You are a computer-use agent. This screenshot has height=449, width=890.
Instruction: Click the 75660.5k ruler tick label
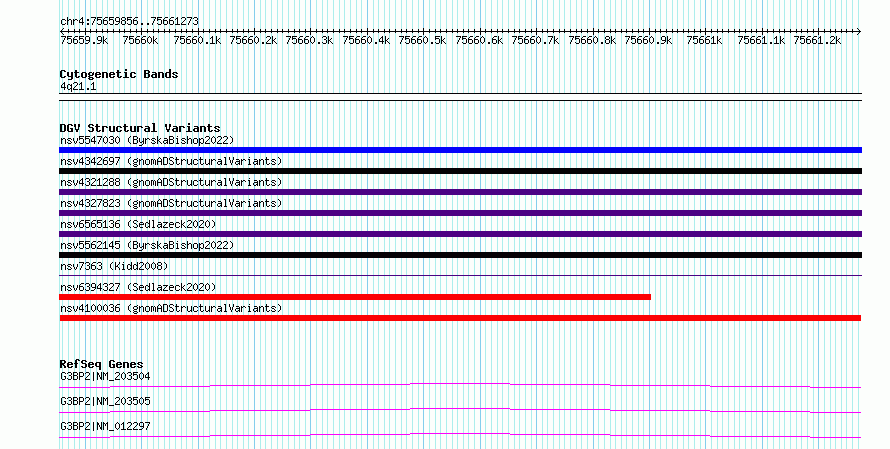(422, 40)
